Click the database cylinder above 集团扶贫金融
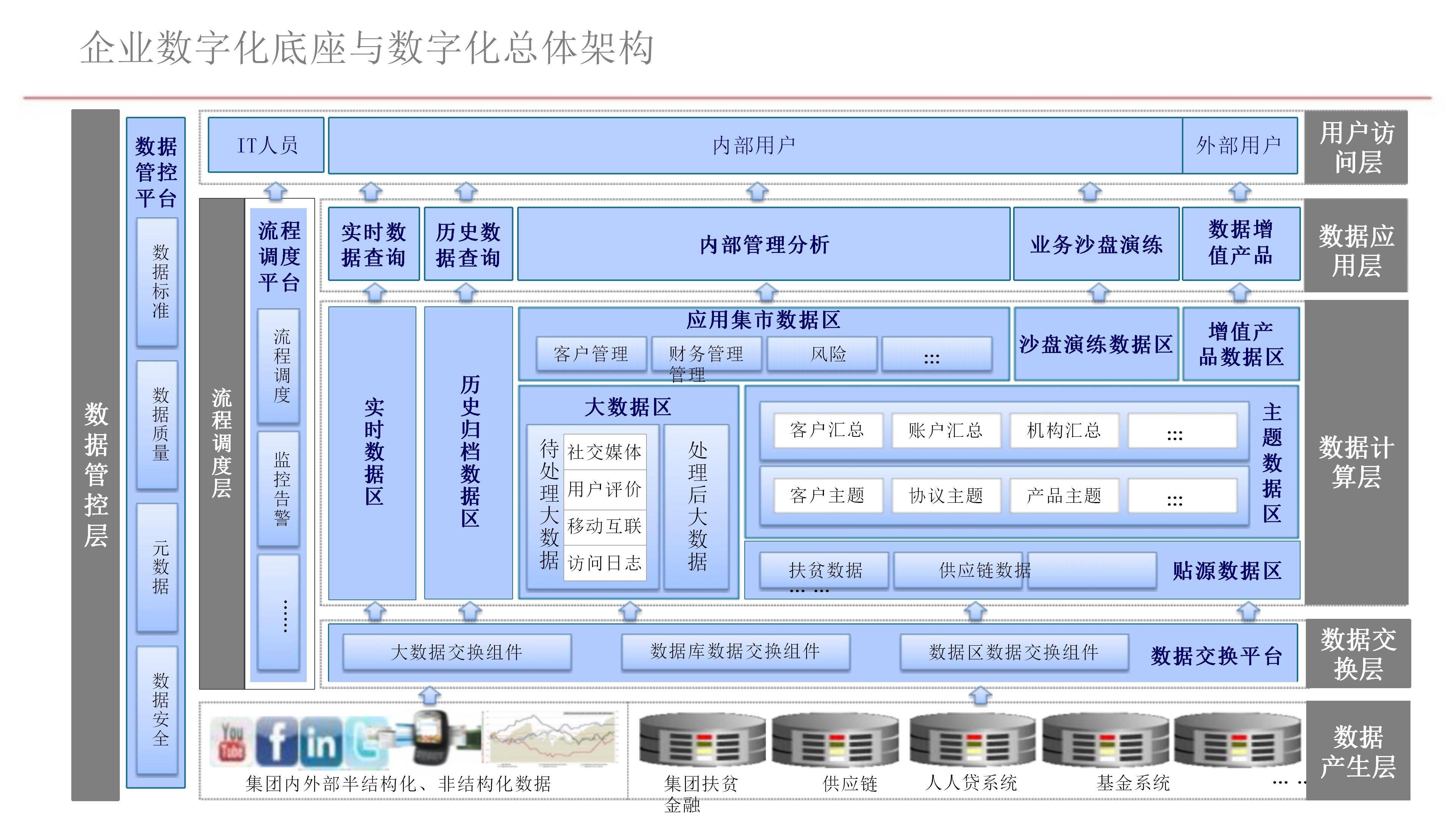1456x819 pixels. coord(702,739)
